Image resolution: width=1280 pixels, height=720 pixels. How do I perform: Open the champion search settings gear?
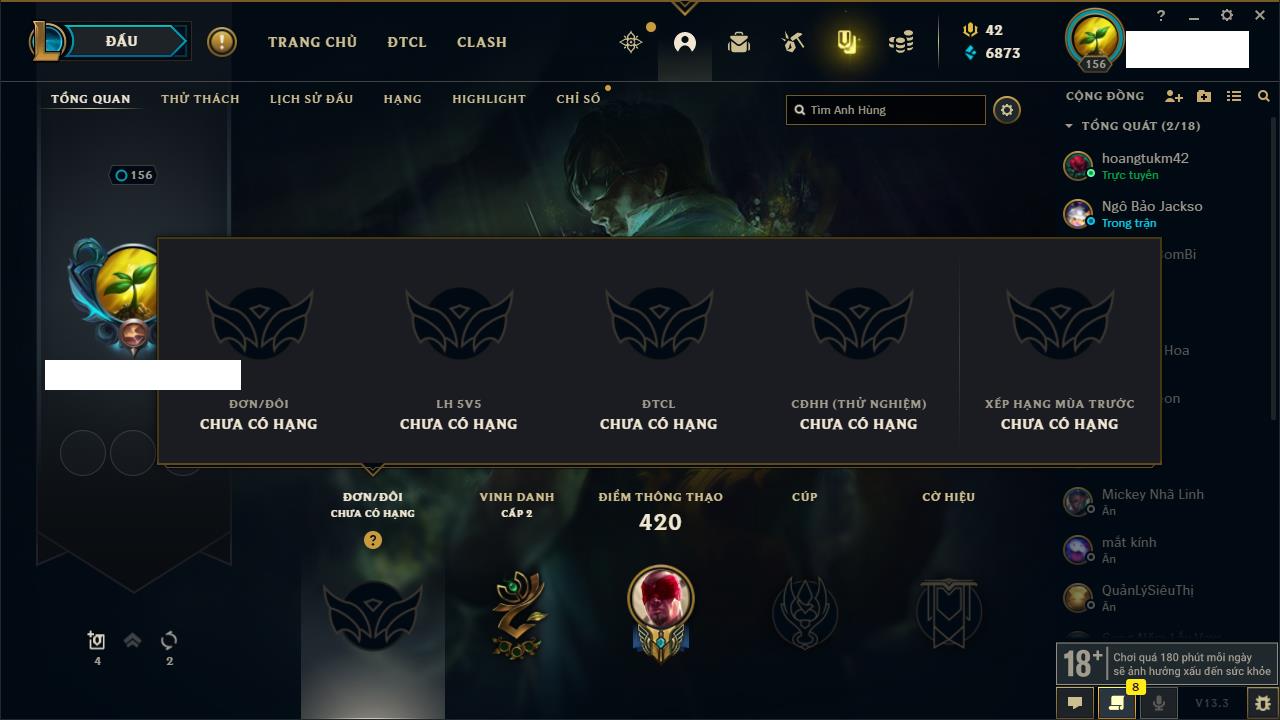click(x=1007, y=110)
